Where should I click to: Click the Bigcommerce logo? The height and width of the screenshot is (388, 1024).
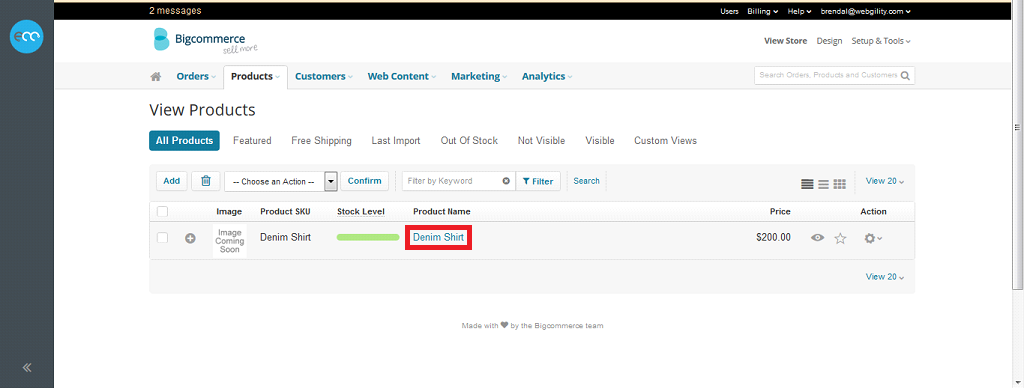tap(205, 40)
